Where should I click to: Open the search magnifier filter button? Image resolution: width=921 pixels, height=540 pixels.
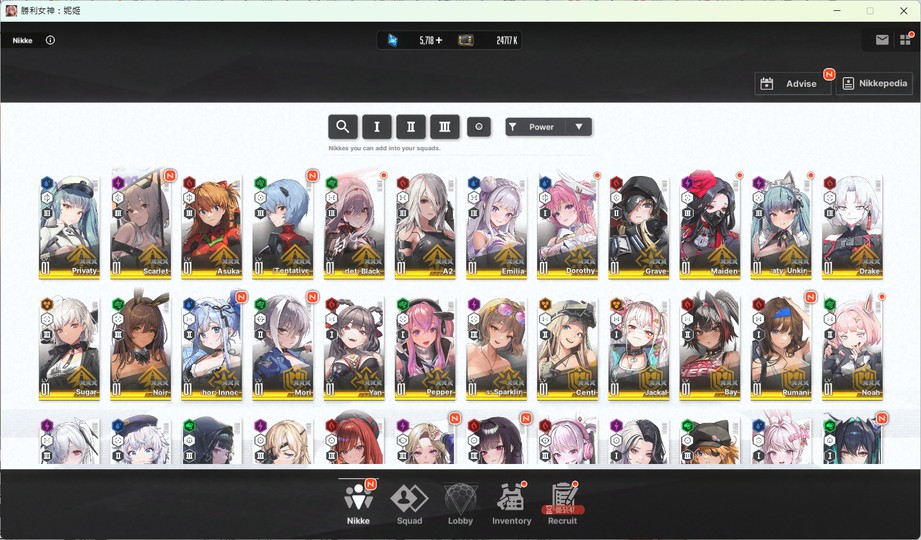point(342,126)
